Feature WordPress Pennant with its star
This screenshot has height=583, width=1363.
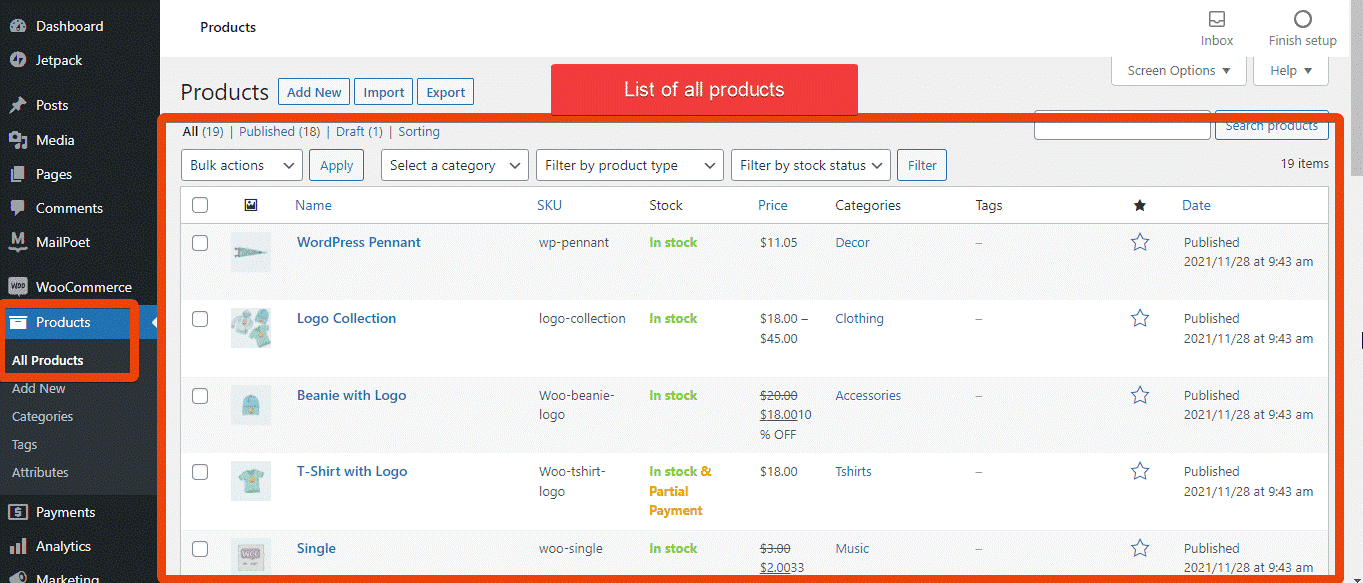coord(1140,242)
